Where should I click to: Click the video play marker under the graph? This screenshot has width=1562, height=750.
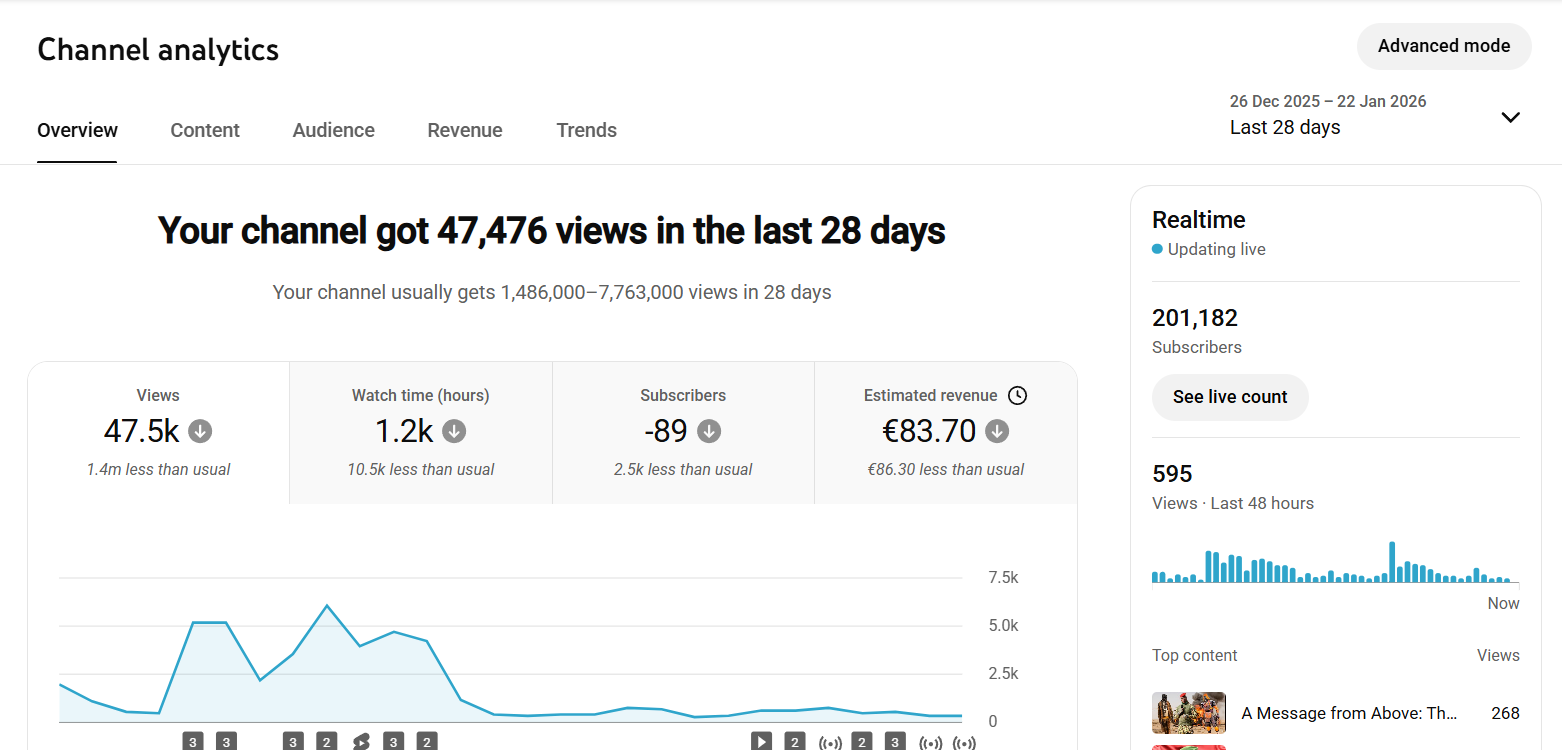(762, 742)
